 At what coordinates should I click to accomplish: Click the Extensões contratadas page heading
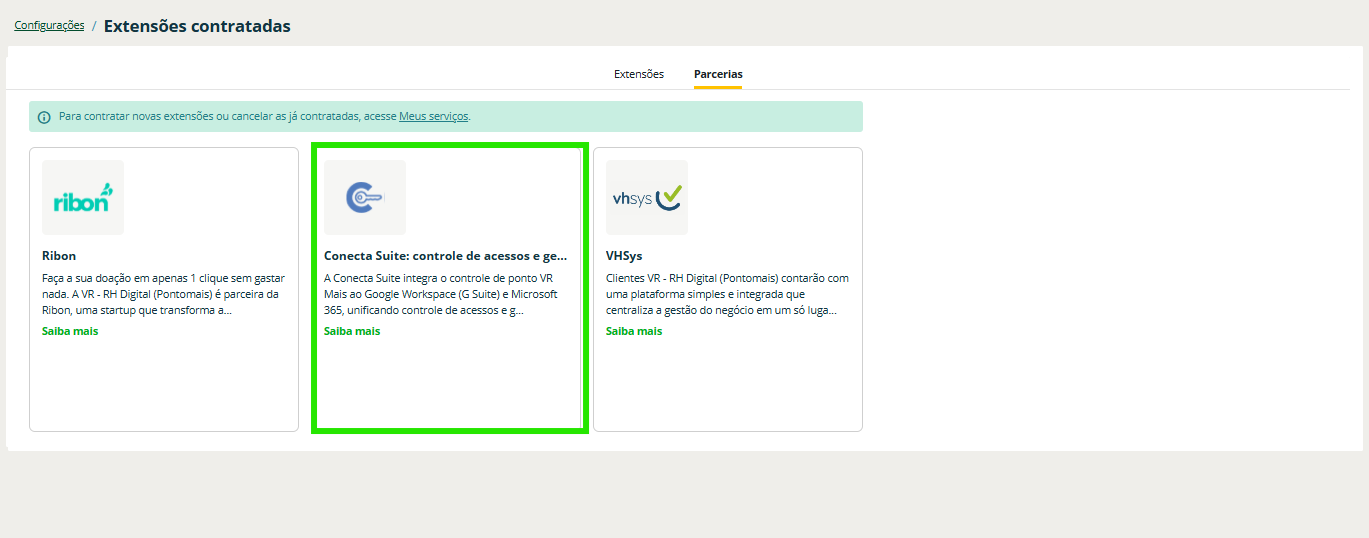pyautogui.click(x=197, y=26)
